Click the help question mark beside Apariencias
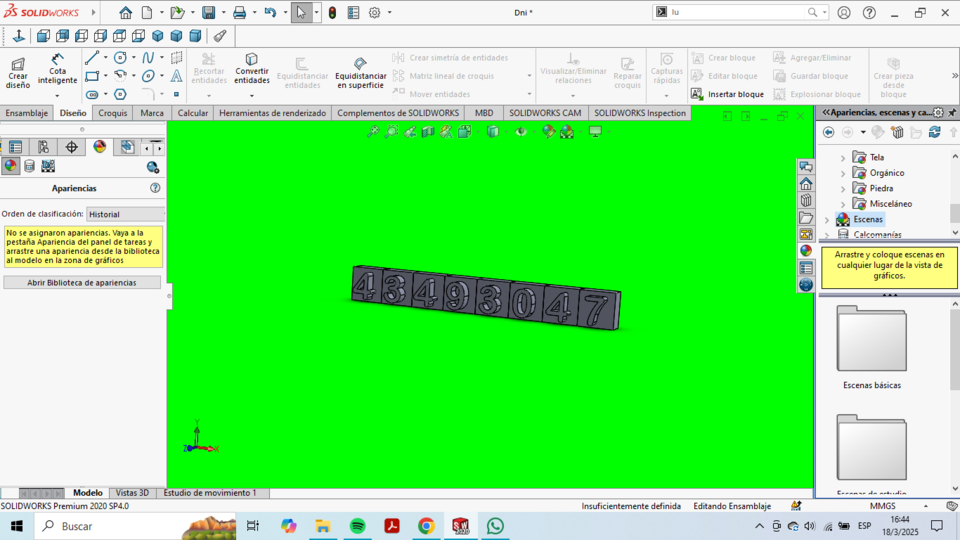The image size is (960, 540). click(x=155, y=188)
